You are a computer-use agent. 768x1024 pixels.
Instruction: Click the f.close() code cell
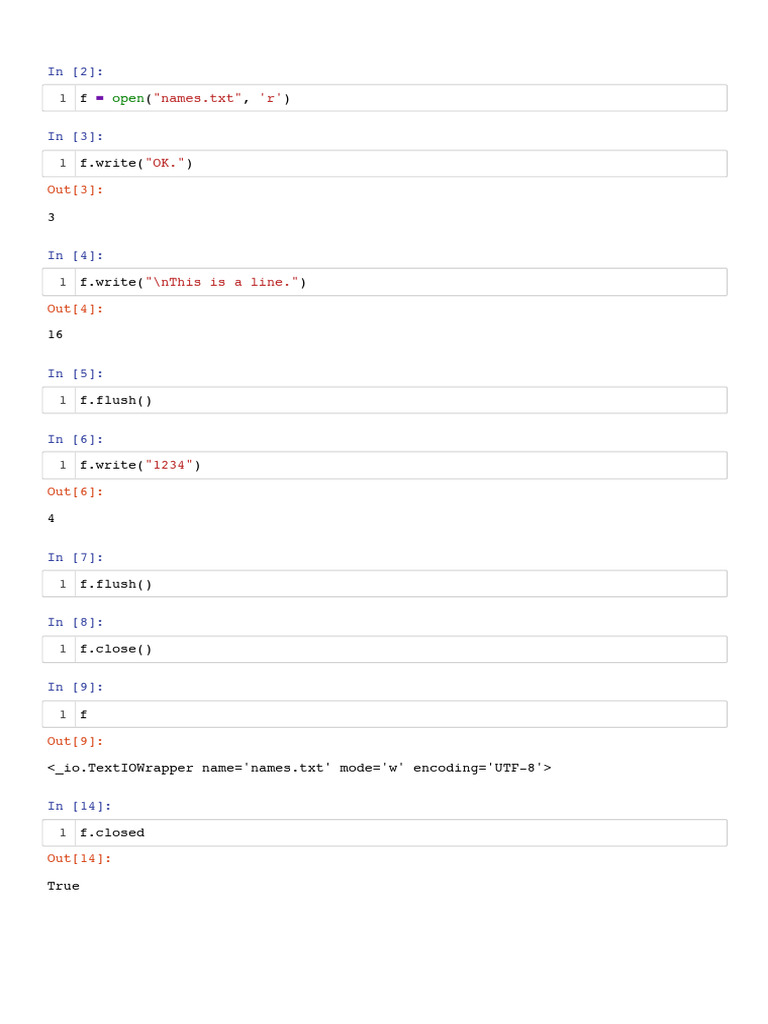click(x=400, y=649)
